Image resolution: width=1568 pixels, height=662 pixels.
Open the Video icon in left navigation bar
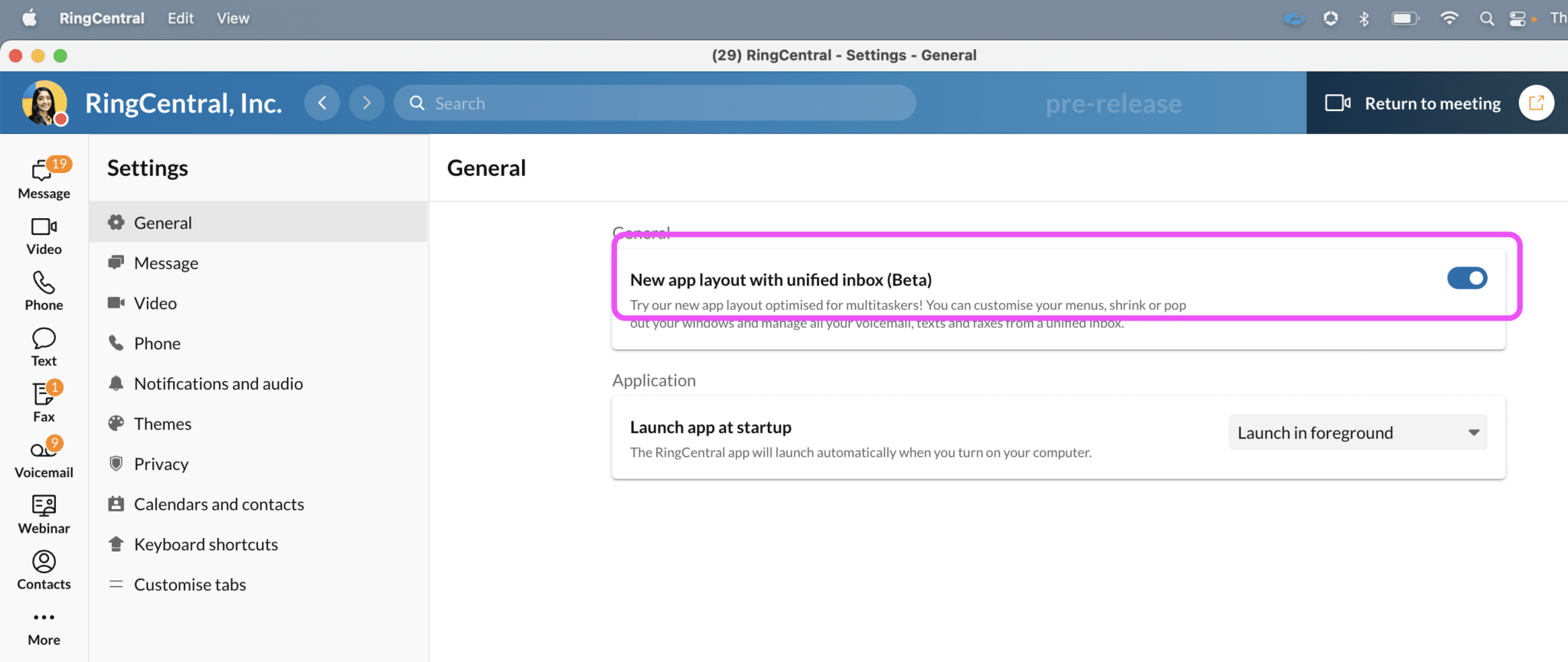coord(44,235)
